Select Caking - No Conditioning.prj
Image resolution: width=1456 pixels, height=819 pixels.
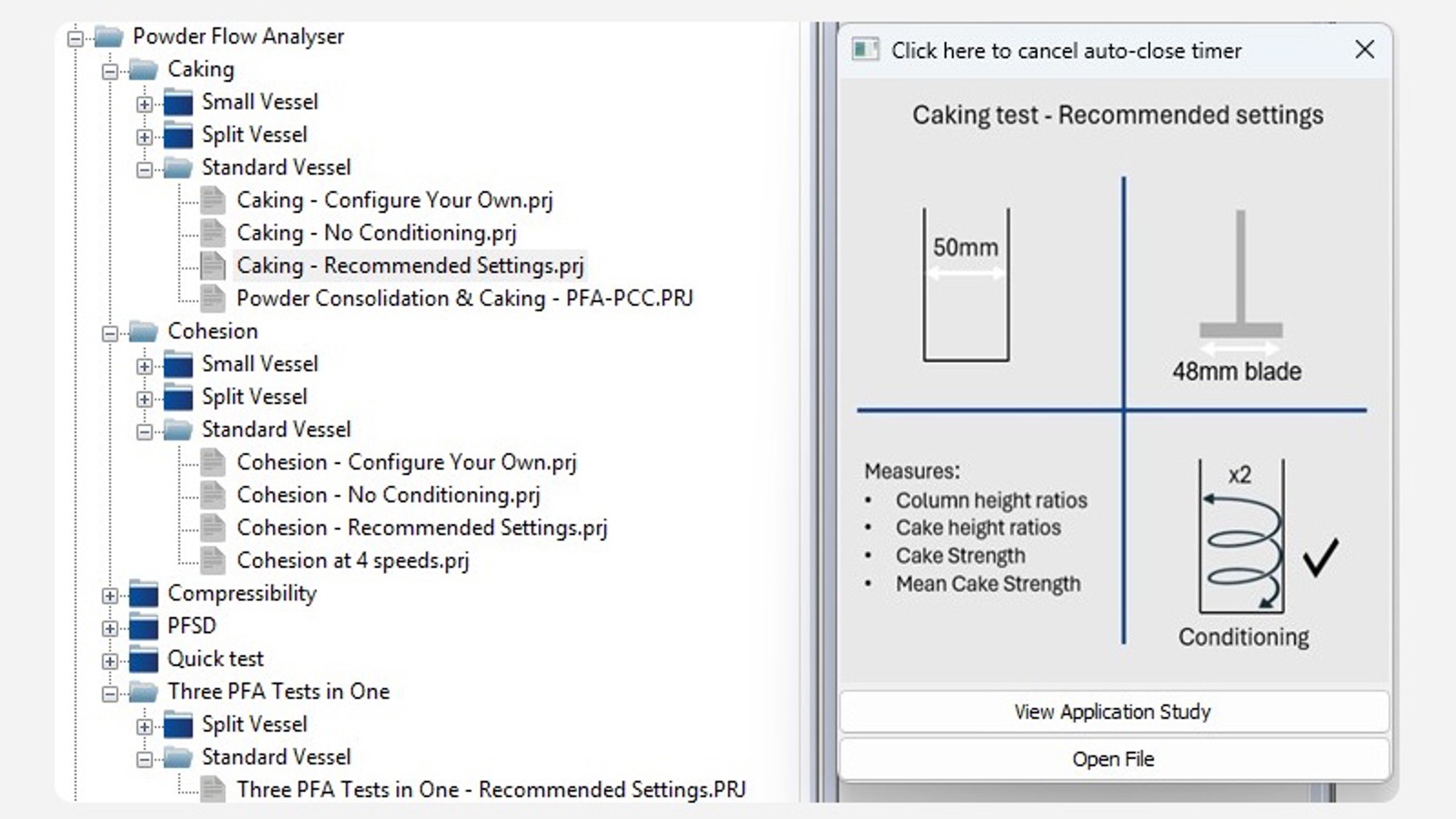[377, 233]
